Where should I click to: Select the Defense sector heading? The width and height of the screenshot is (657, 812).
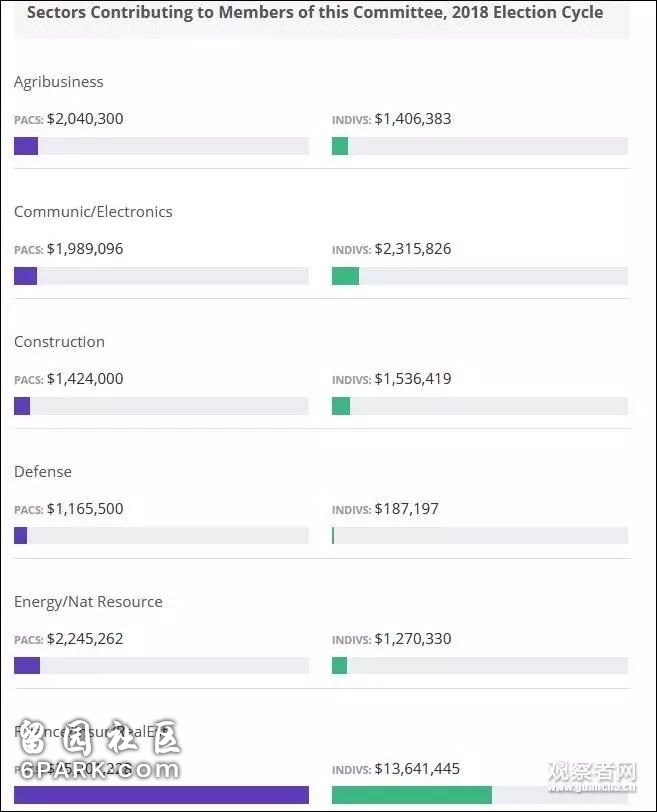pyautogui.click(x=43, y=472)
